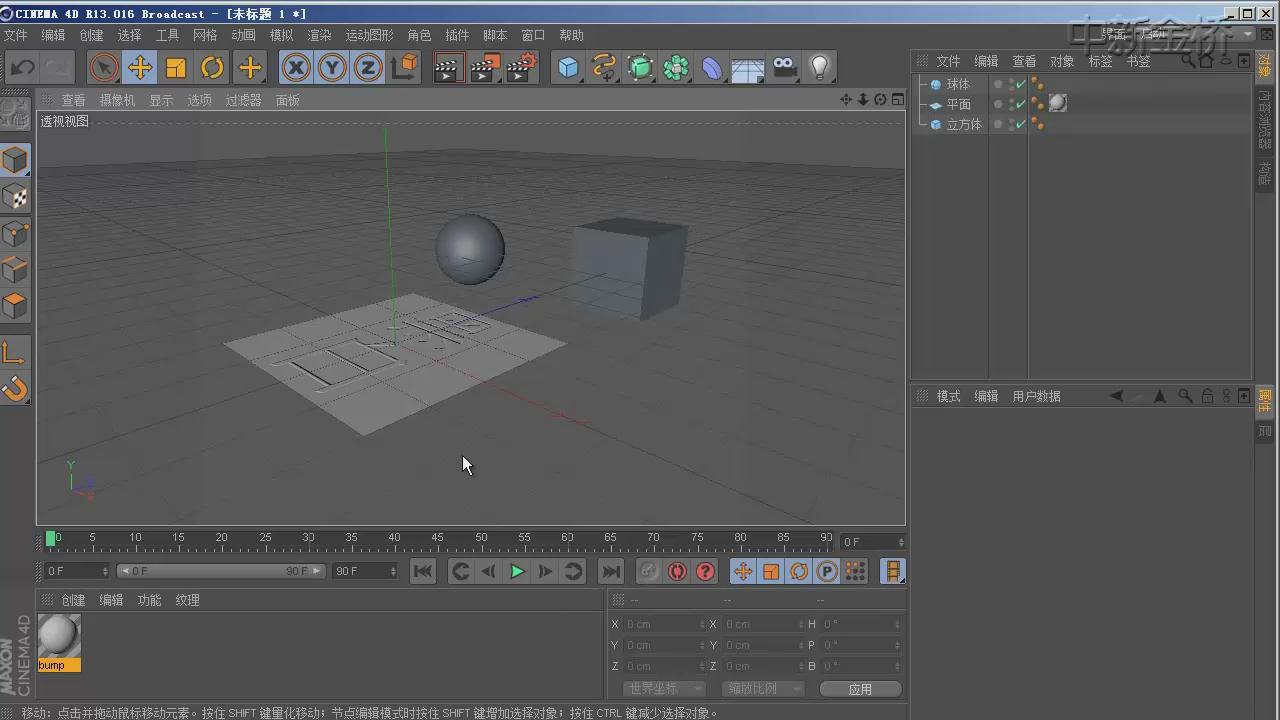Open the 模拟 menu
Viewport: 1280px width, 720px height.
(282, 35)
